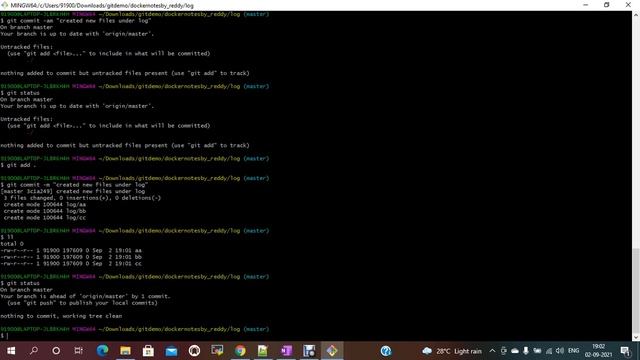Switch to OneNote on taskbar

(x=286, y=351)
